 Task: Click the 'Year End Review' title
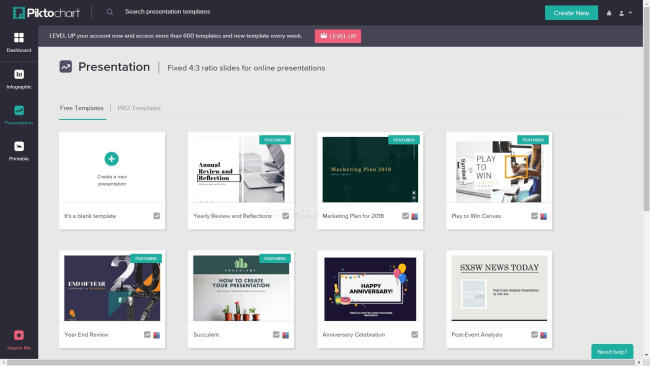coord(86,334)
